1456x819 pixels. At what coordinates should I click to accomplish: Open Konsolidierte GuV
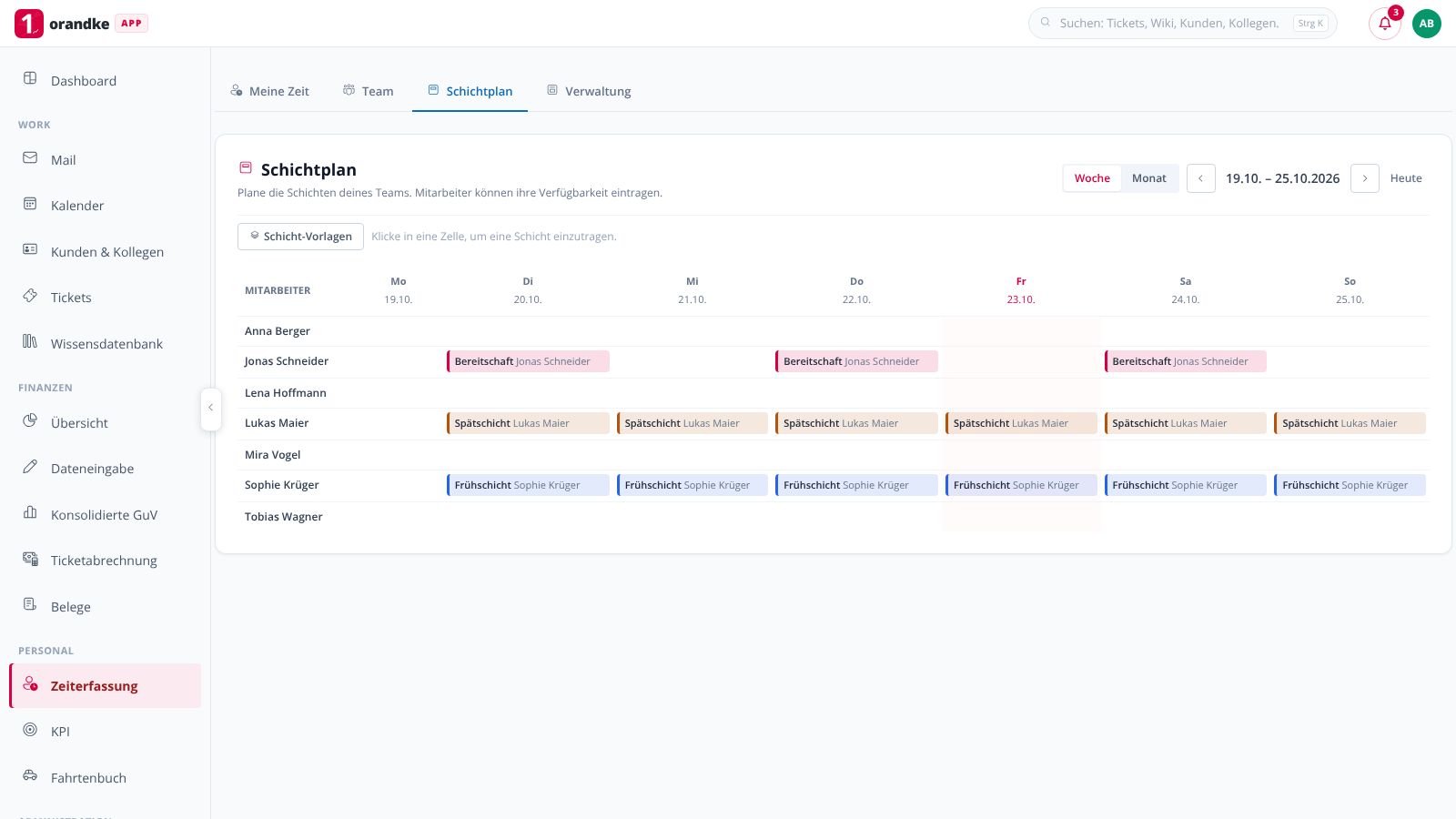(106, 515)
